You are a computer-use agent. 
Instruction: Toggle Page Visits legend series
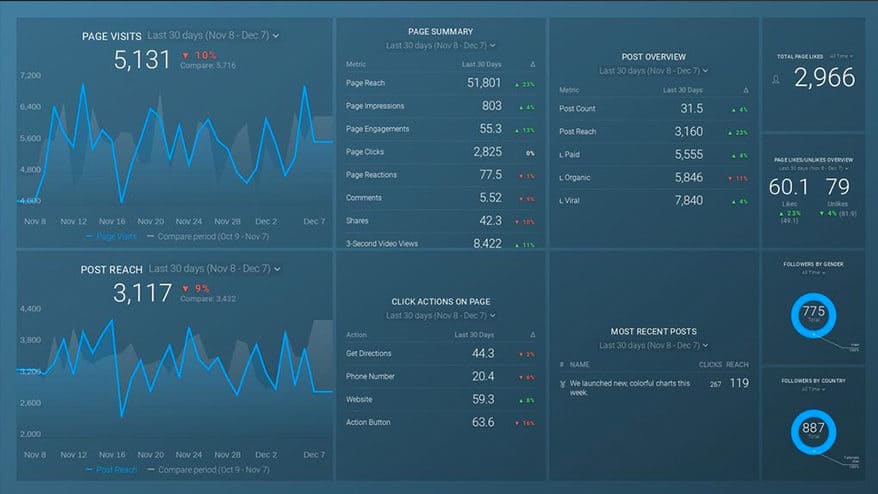[x=111, y=236]
